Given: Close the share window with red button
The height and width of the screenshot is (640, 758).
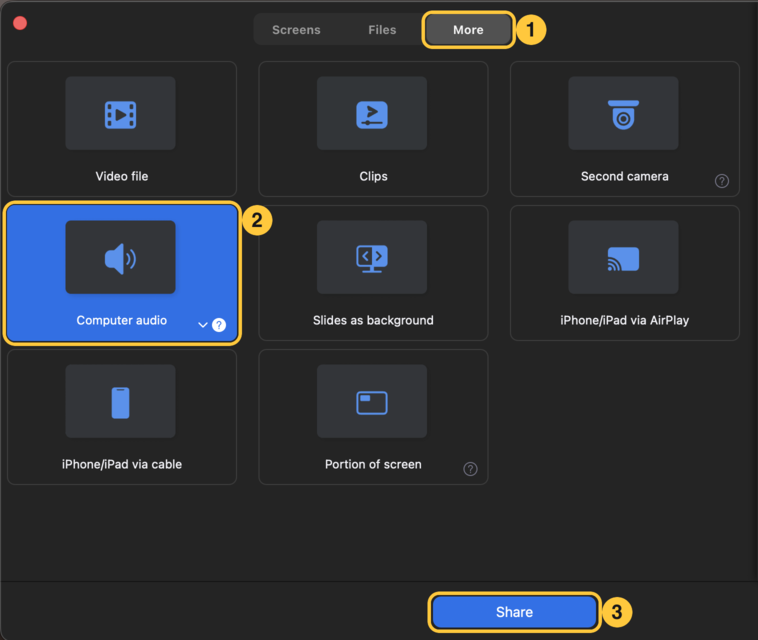Looking at the screenshot, I should [20, 23].
